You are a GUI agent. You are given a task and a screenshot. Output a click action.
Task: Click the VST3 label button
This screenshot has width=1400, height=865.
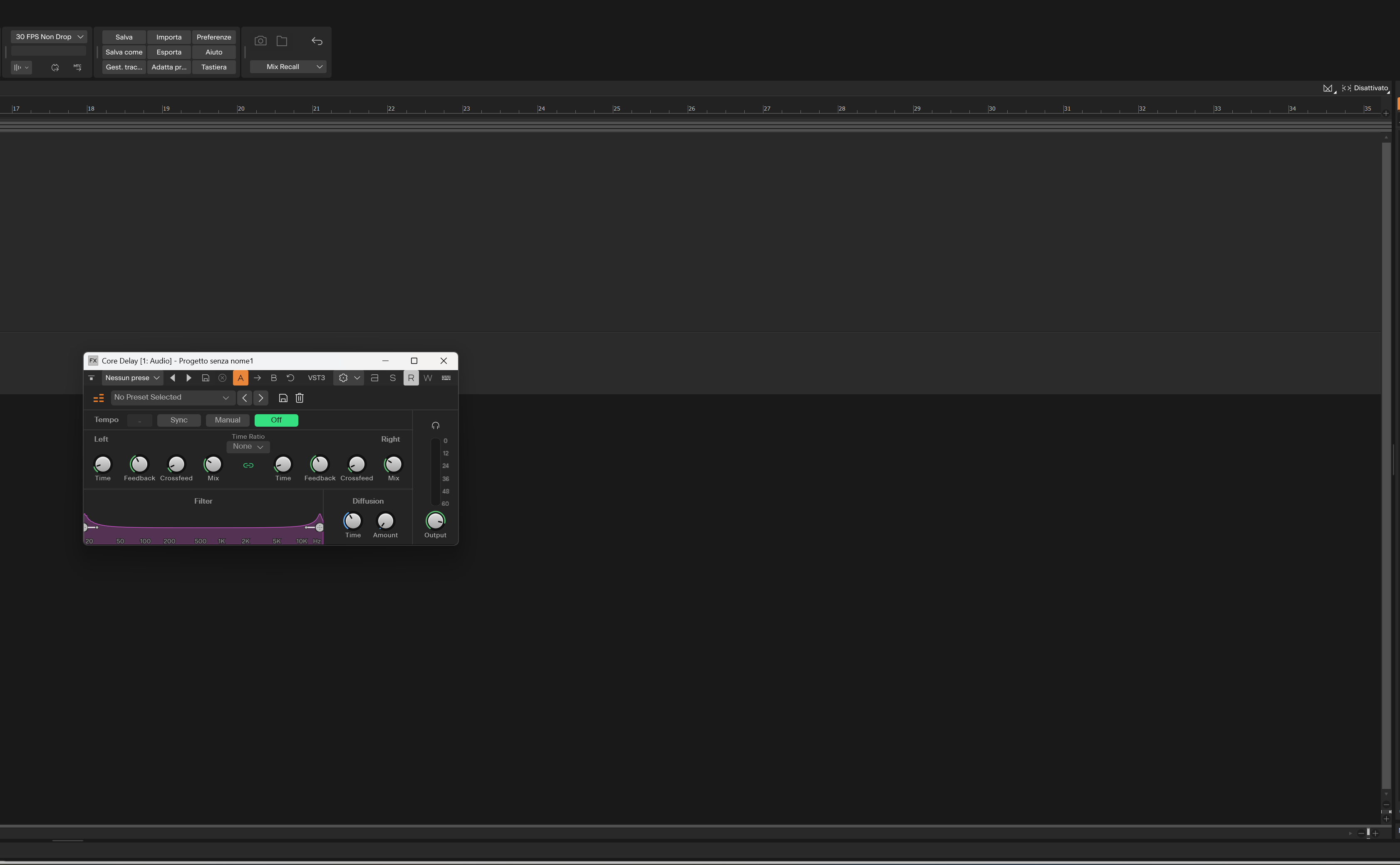coord(317,378)
